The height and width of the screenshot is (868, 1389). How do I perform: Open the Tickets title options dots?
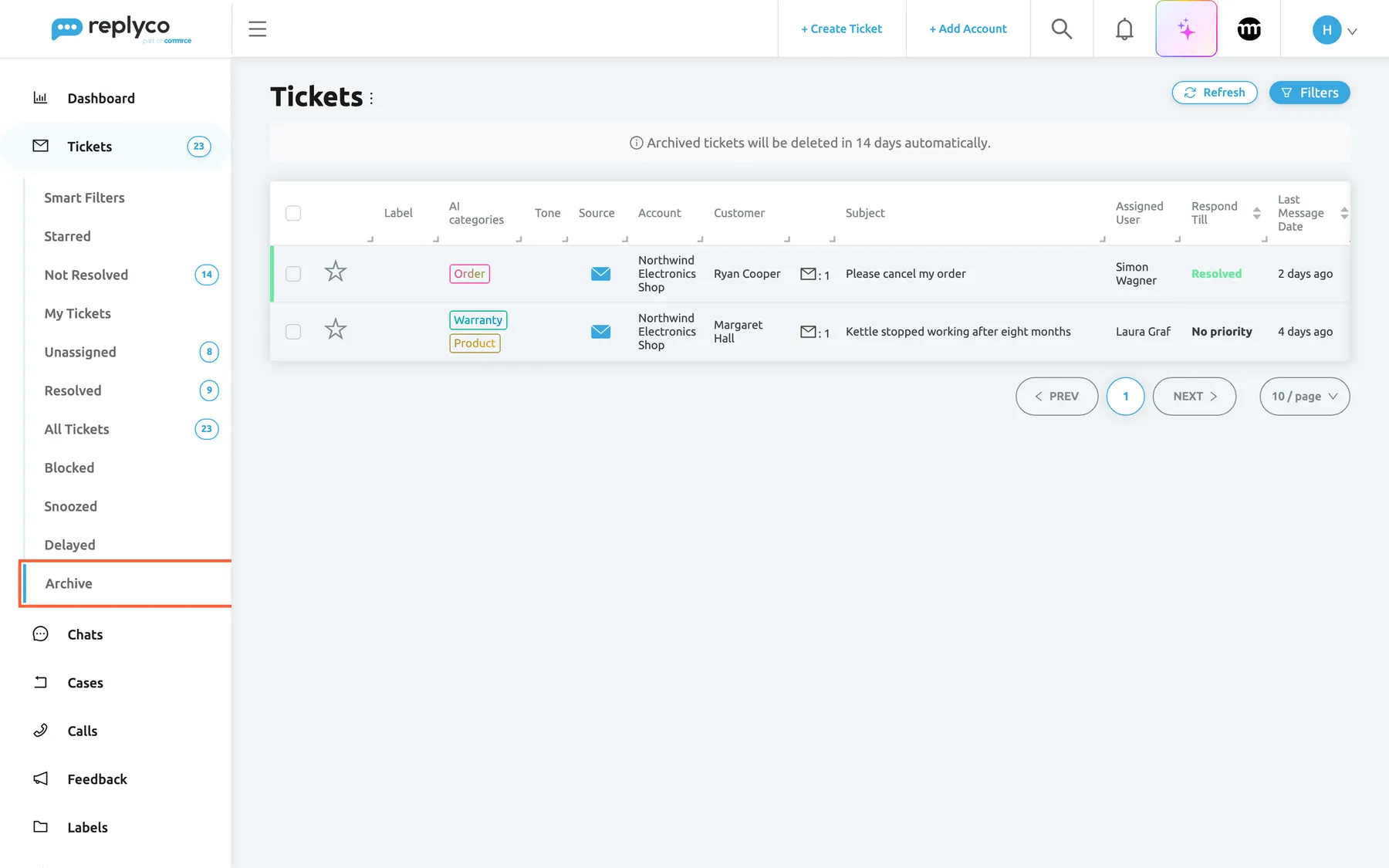[x=371, y=98]
